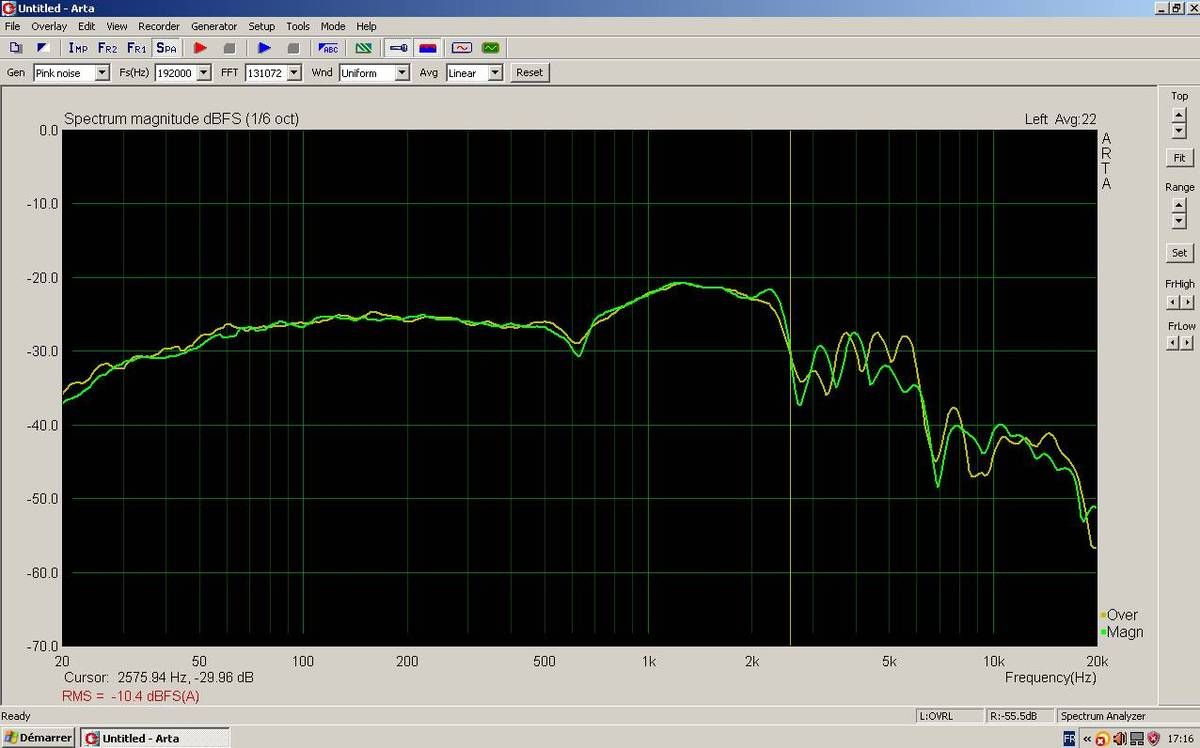Open the Overlay menu
This screenshot has height=748, width=1200.
pyautogui.click(x=49, y=26)
